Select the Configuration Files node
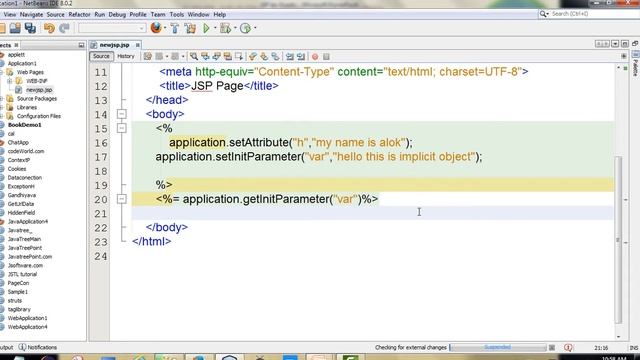Image resolution: width=640 pixels, height=360 pixels. pyautogui.click(x=39, y=116)
